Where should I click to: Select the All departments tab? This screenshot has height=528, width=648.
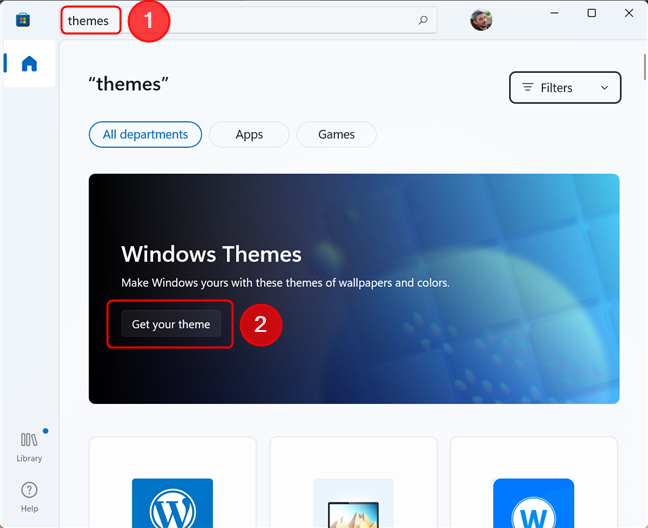pyautogui.click(x=145, y=134)
